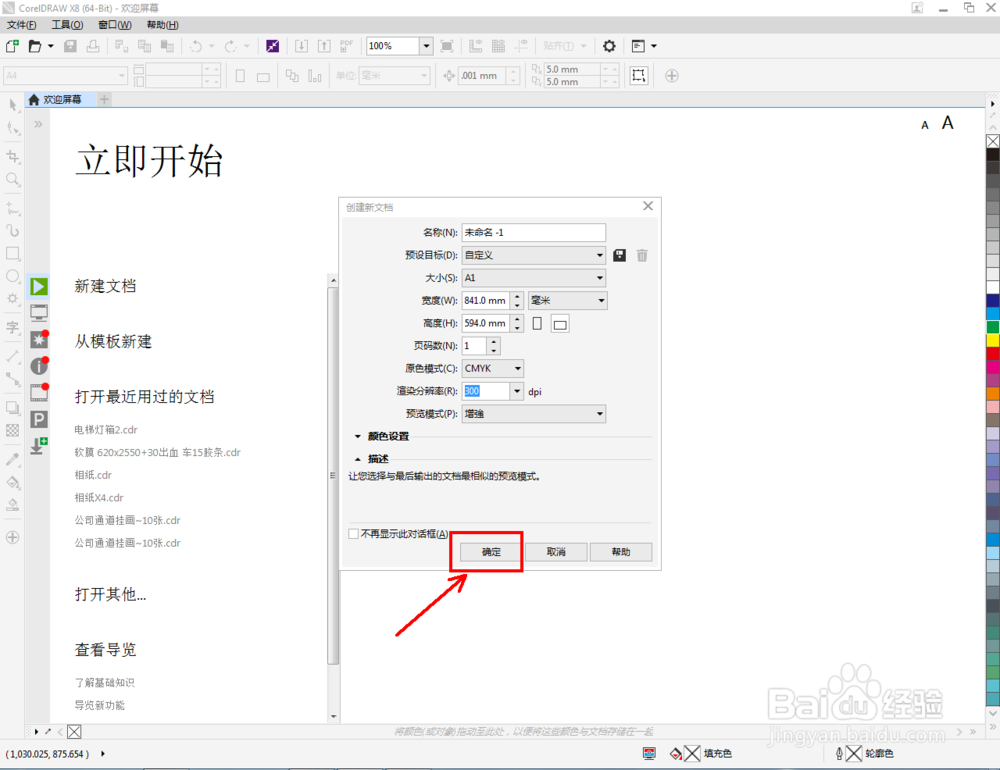Image resolution: width=1000 pixels, height=770 pixels.
Task: Click the Open Other link
Action: [110, 595]
